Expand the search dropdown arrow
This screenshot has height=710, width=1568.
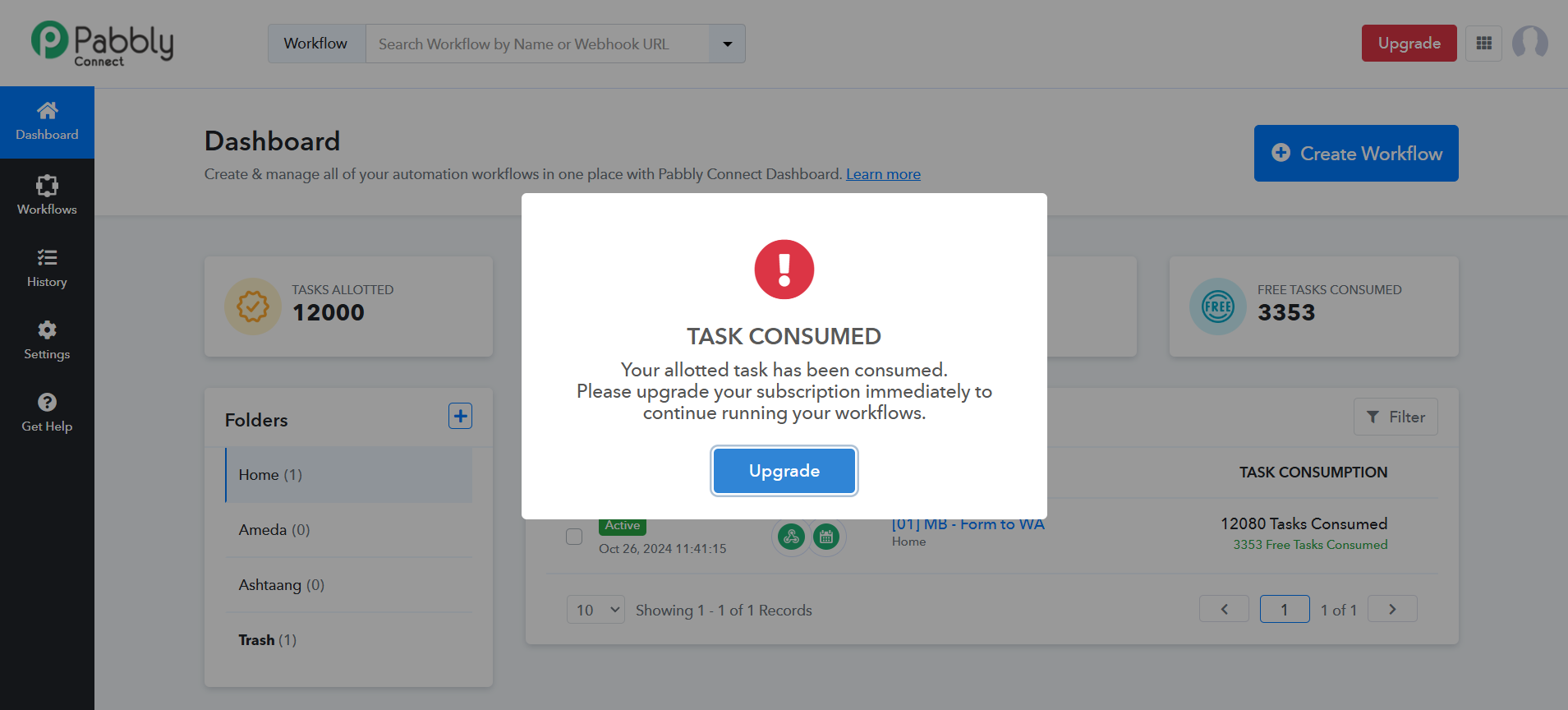727,44
